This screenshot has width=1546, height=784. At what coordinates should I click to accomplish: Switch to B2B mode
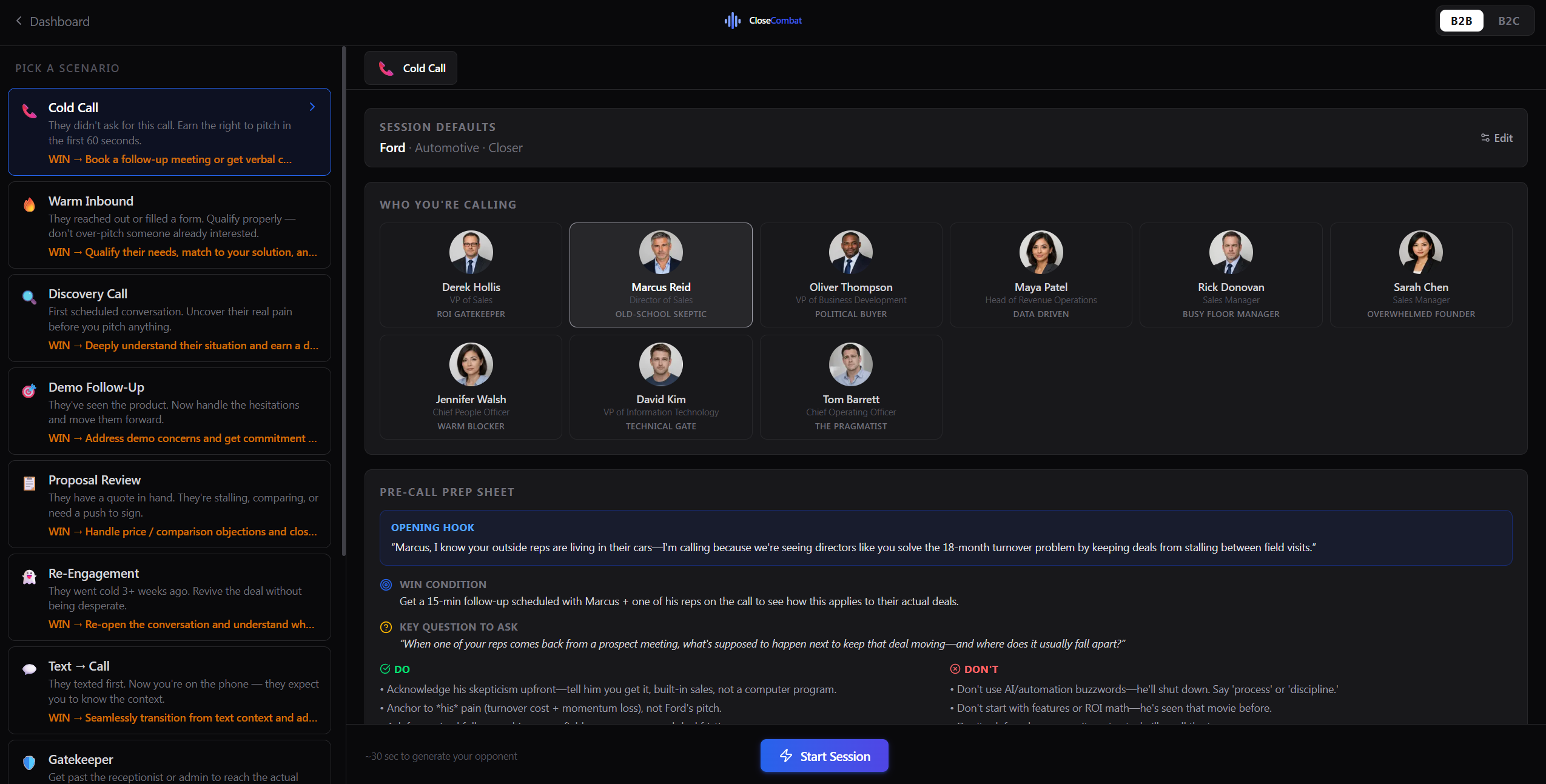1462,21
